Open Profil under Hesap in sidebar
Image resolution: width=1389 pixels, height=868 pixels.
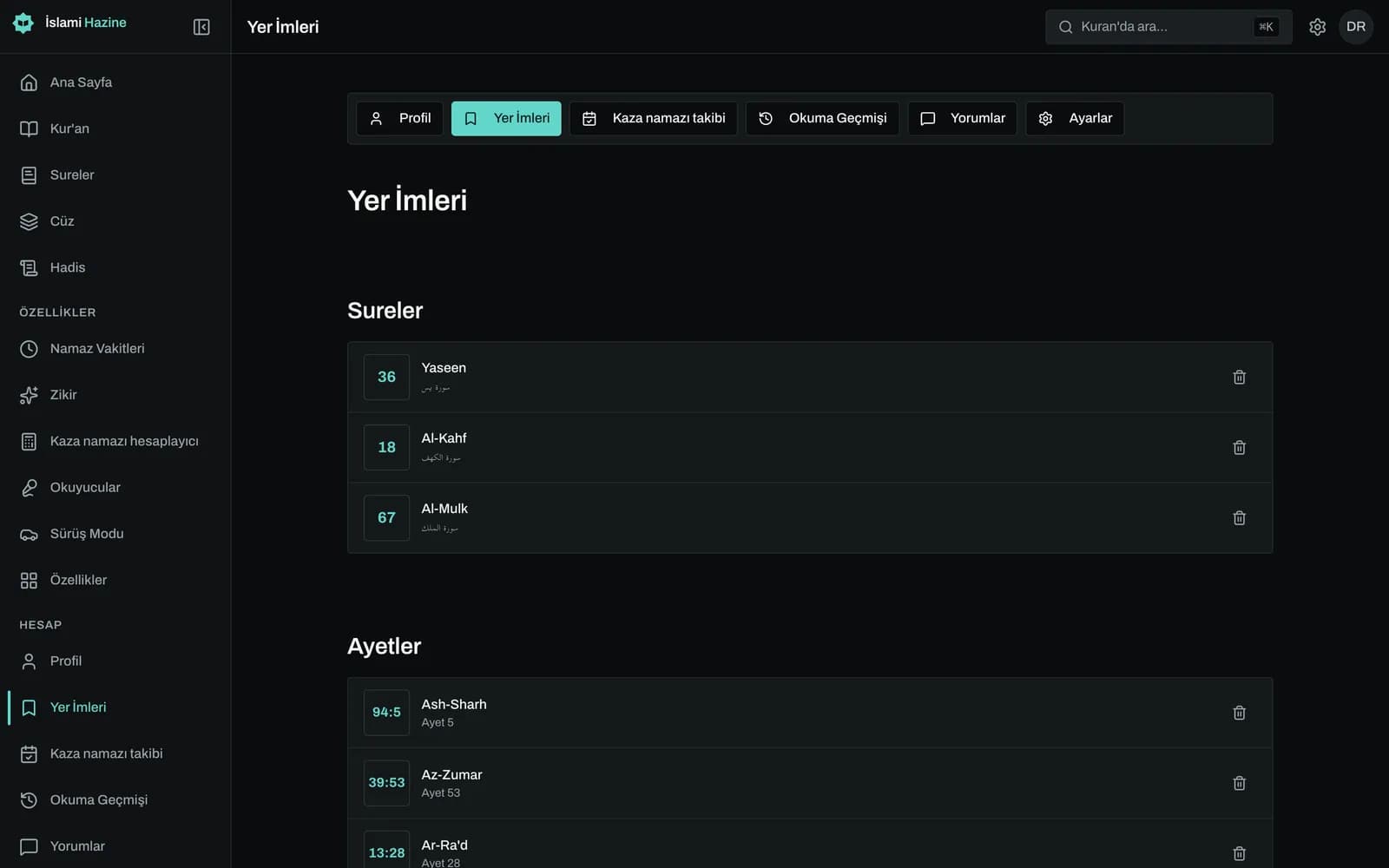tap(115, 661)
